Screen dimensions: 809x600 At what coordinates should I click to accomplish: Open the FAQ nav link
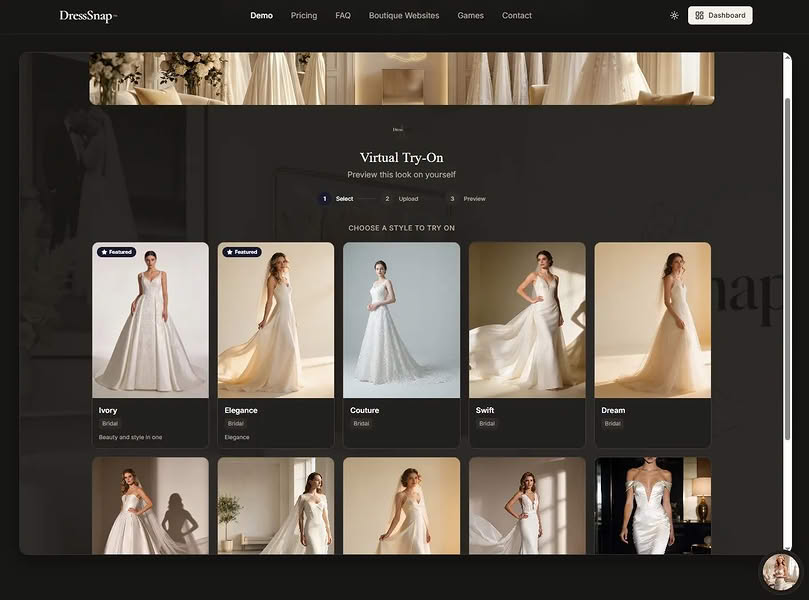coord(343,15)
